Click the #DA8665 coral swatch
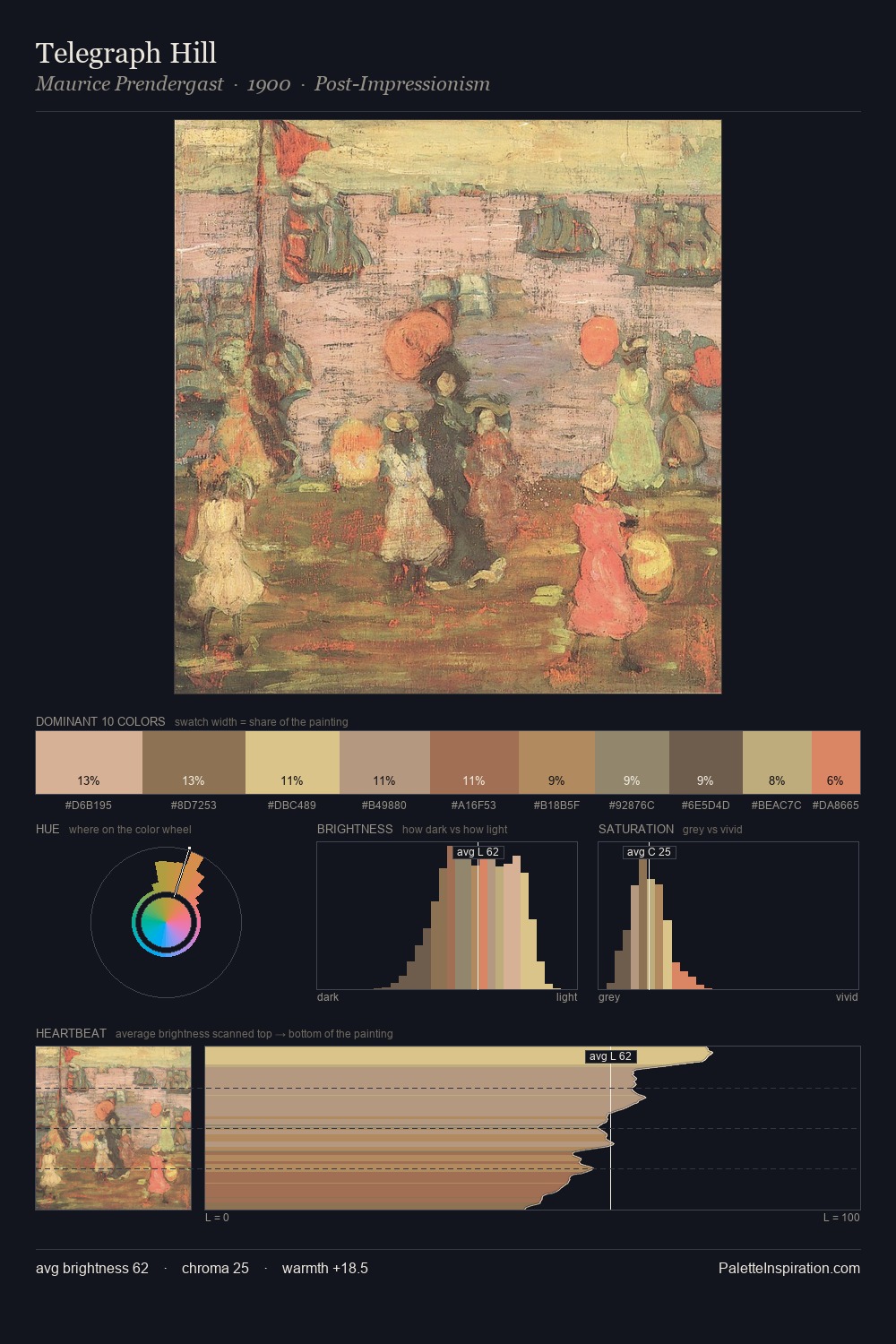 (836, 762)
